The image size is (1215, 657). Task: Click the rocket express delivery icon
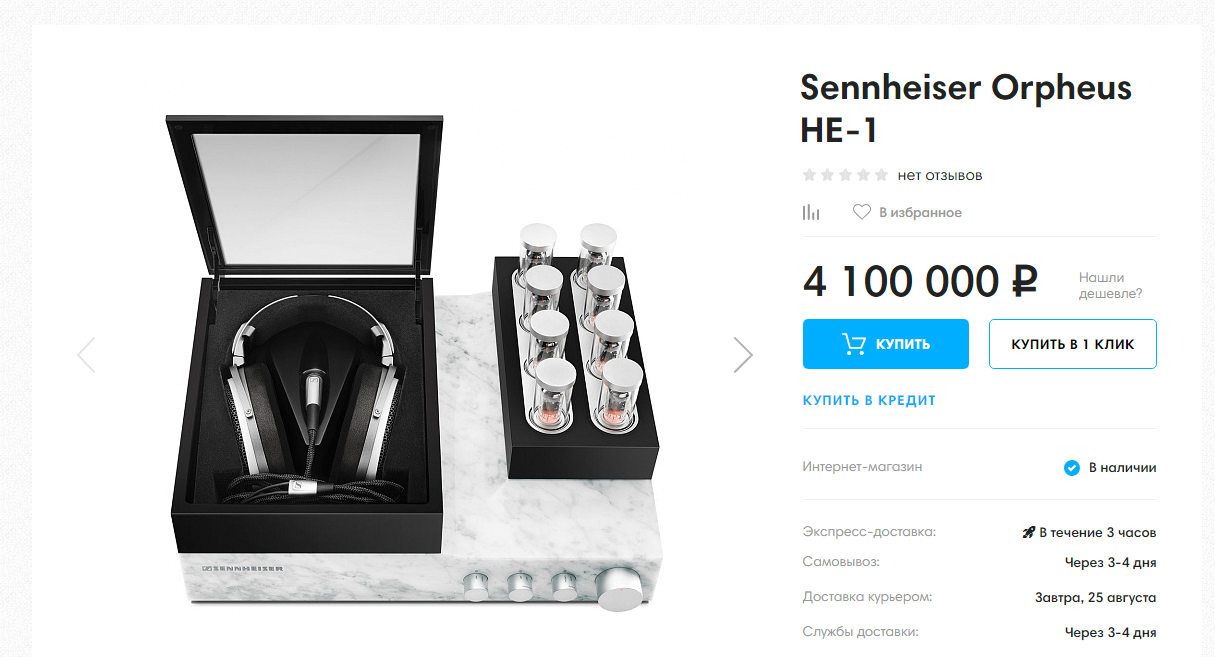point(1028,533)
